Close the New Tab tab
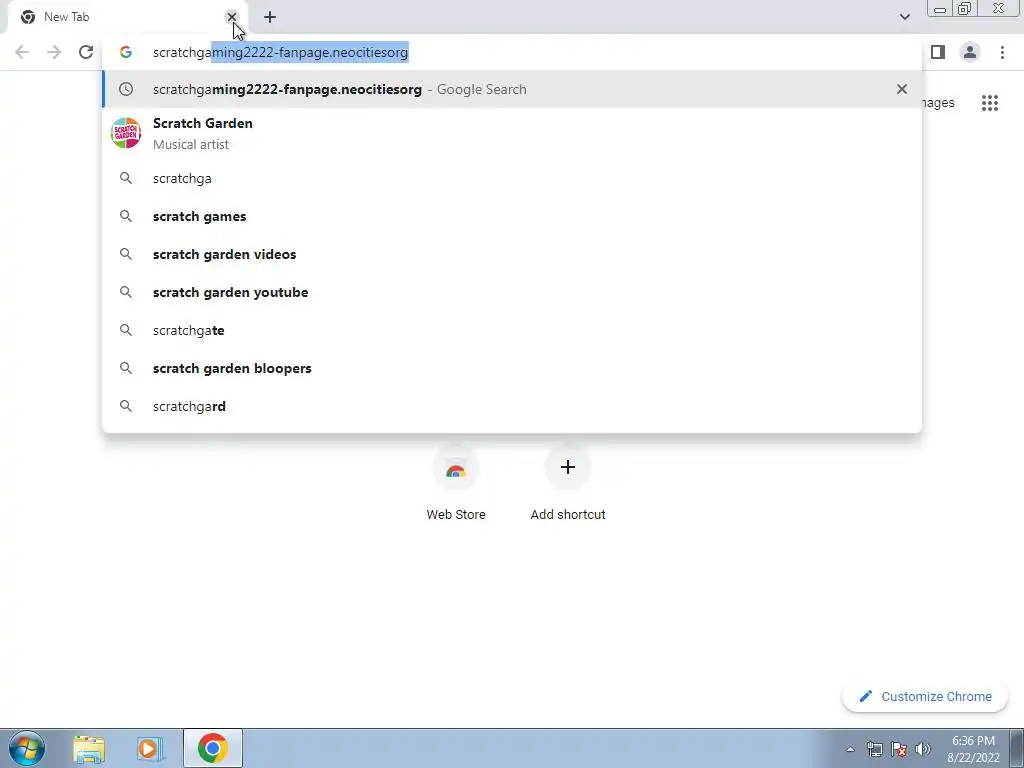 click(x=231, y=17)
